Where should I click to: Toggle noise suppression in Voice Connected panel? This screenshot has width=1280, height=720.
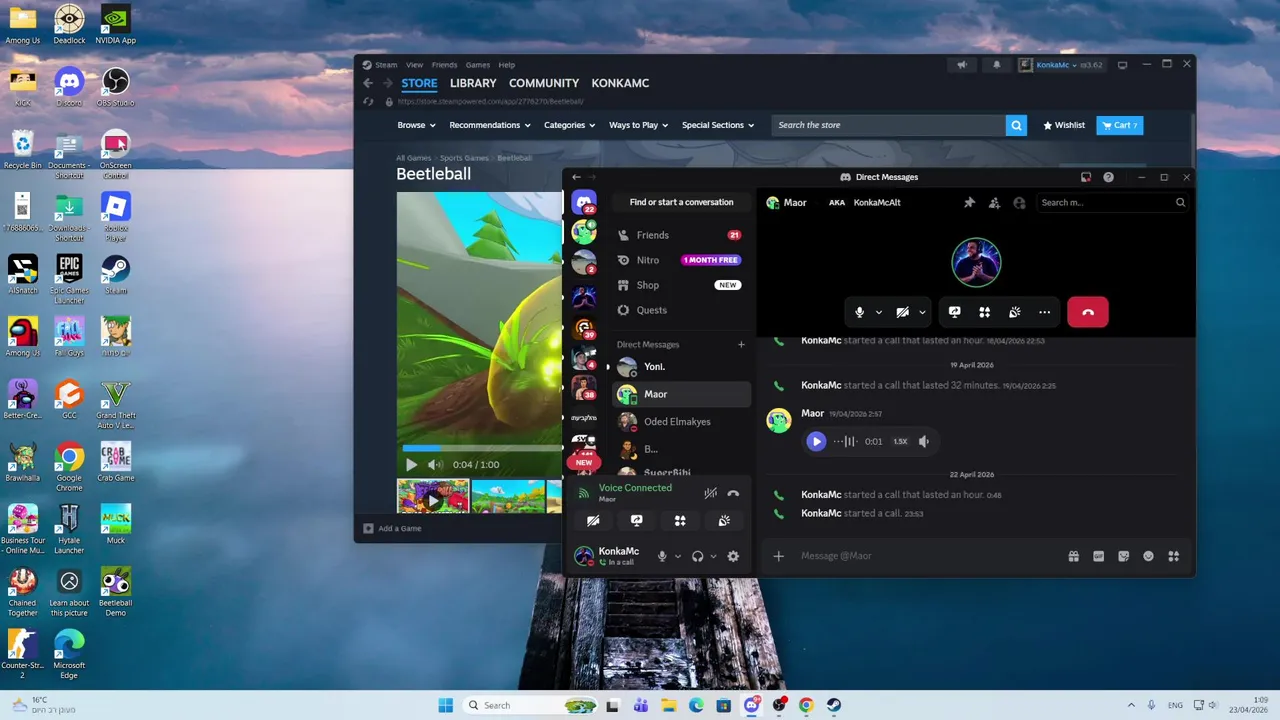point(710,493)
